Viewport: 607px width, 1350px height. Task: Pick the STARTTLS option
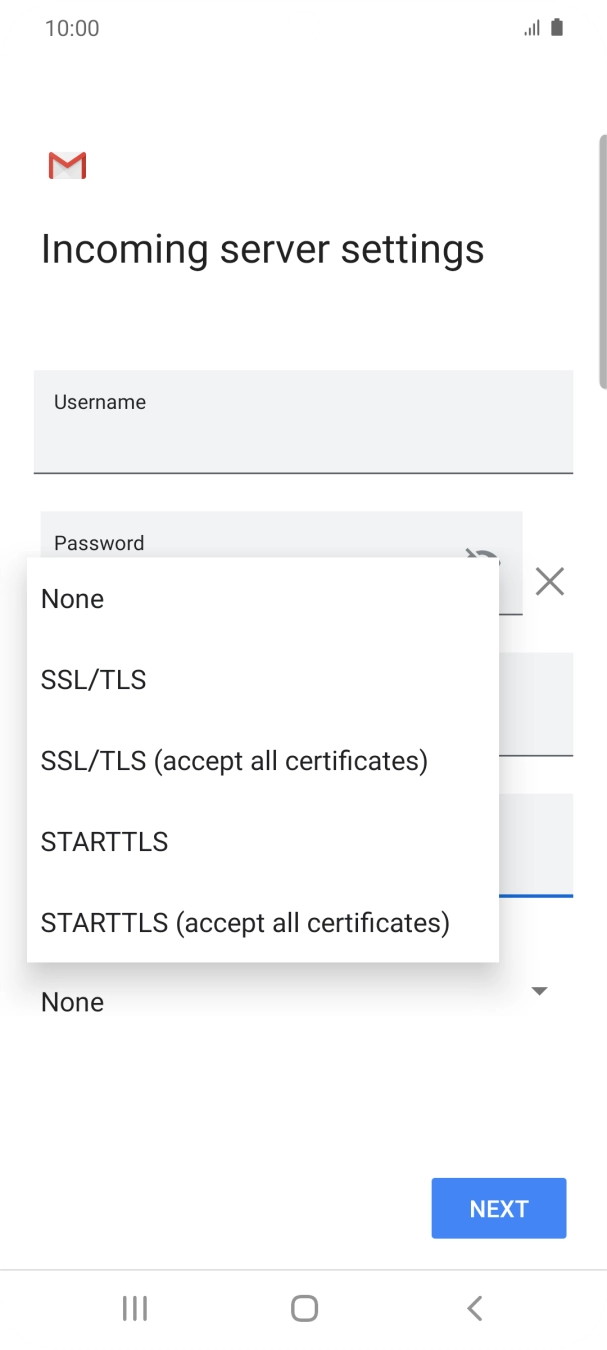104,842
